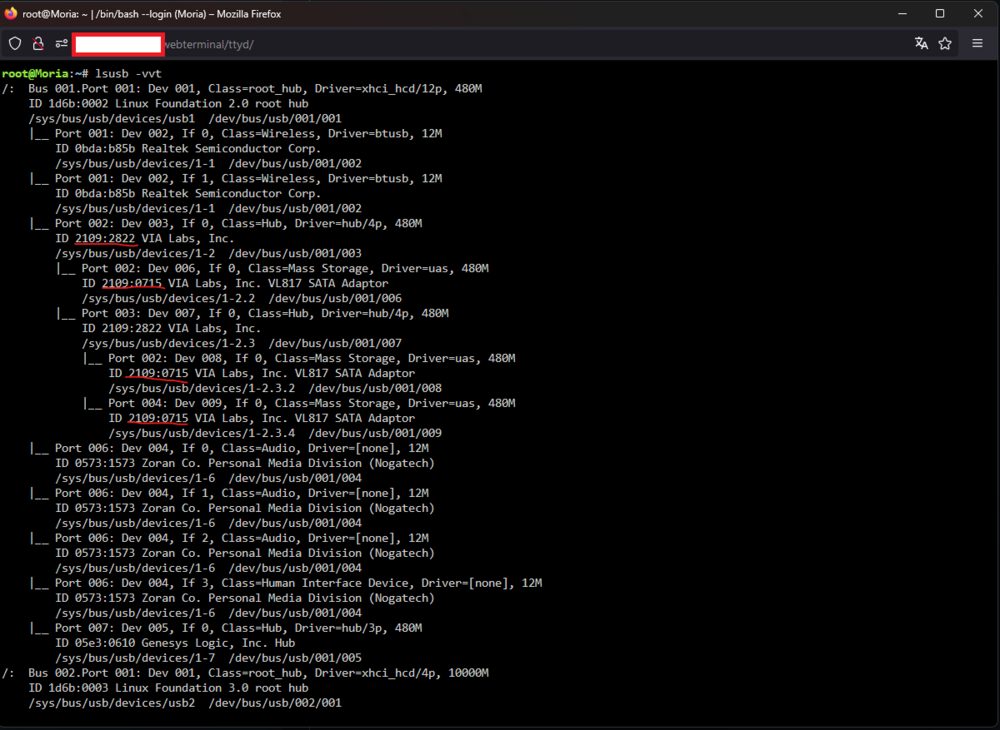Screen dimensions: 1000x730
Task: Click 'ID 1d6b:0003 Linux Foundation 3.0 root hub'
Action: coord(168,688)
